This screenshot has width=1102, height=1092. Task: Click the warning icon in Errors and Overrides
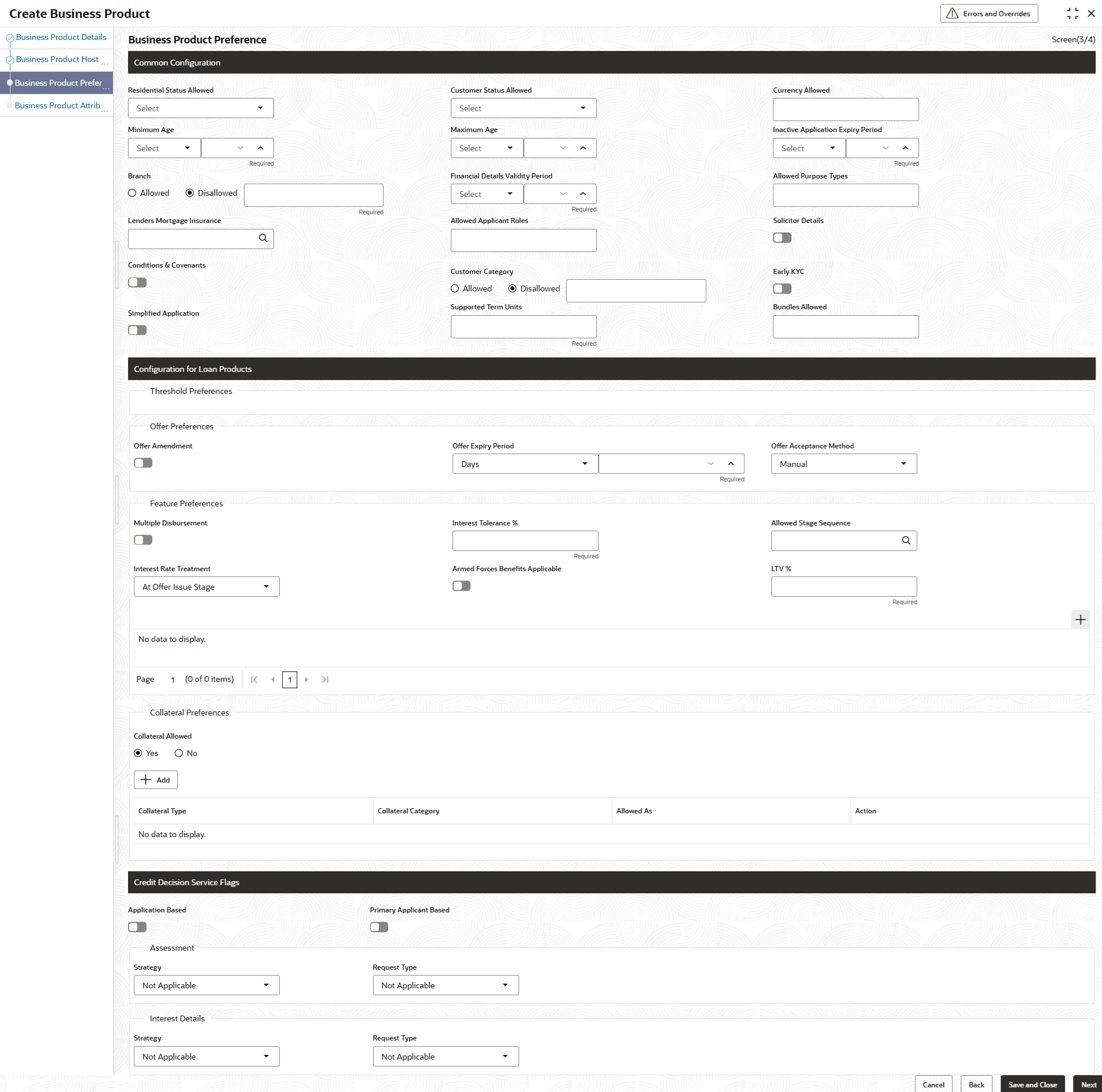tap(953, 13)
